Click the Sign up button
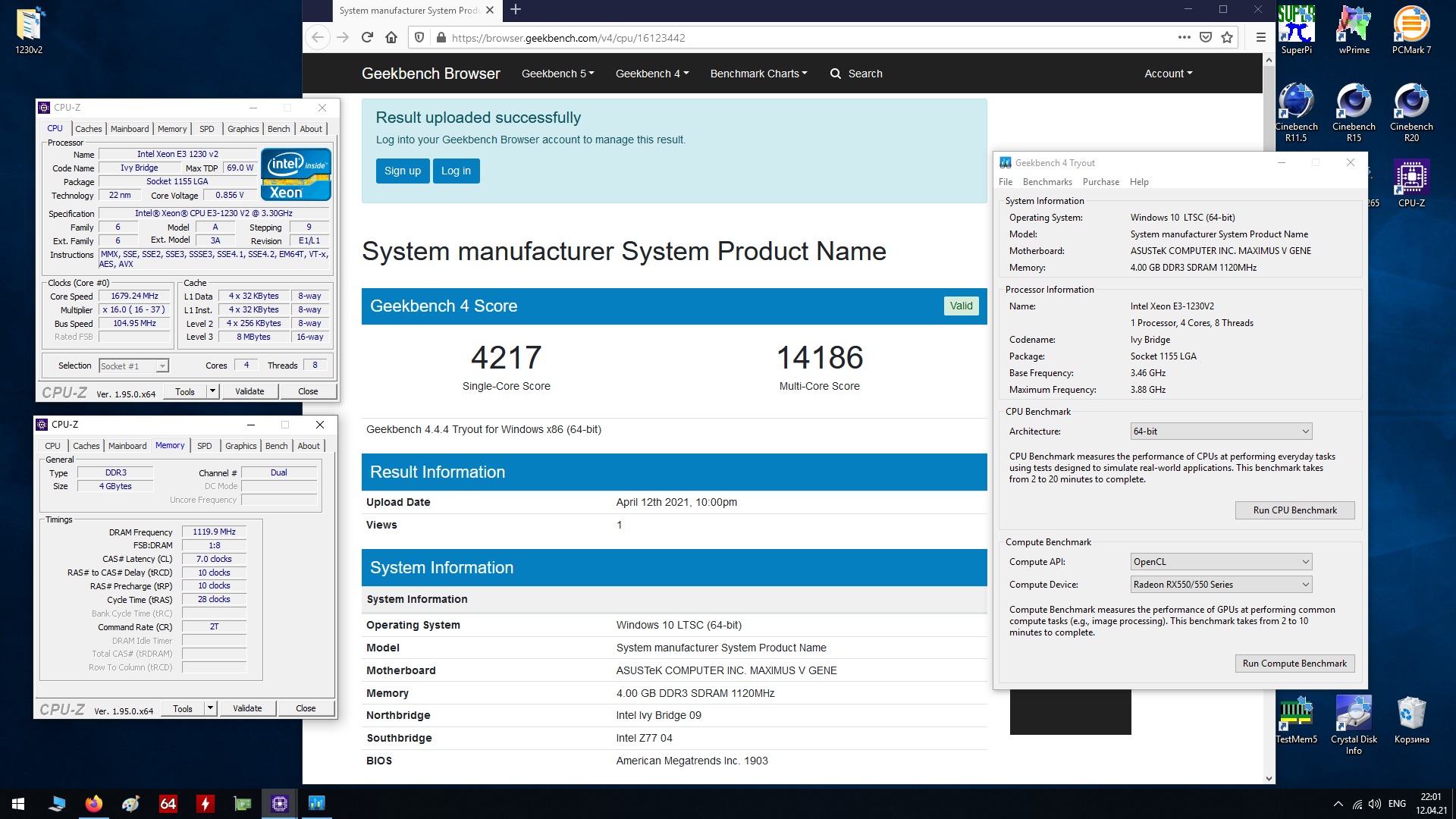This screenshot has width=1456, height=819. point(403,171)
